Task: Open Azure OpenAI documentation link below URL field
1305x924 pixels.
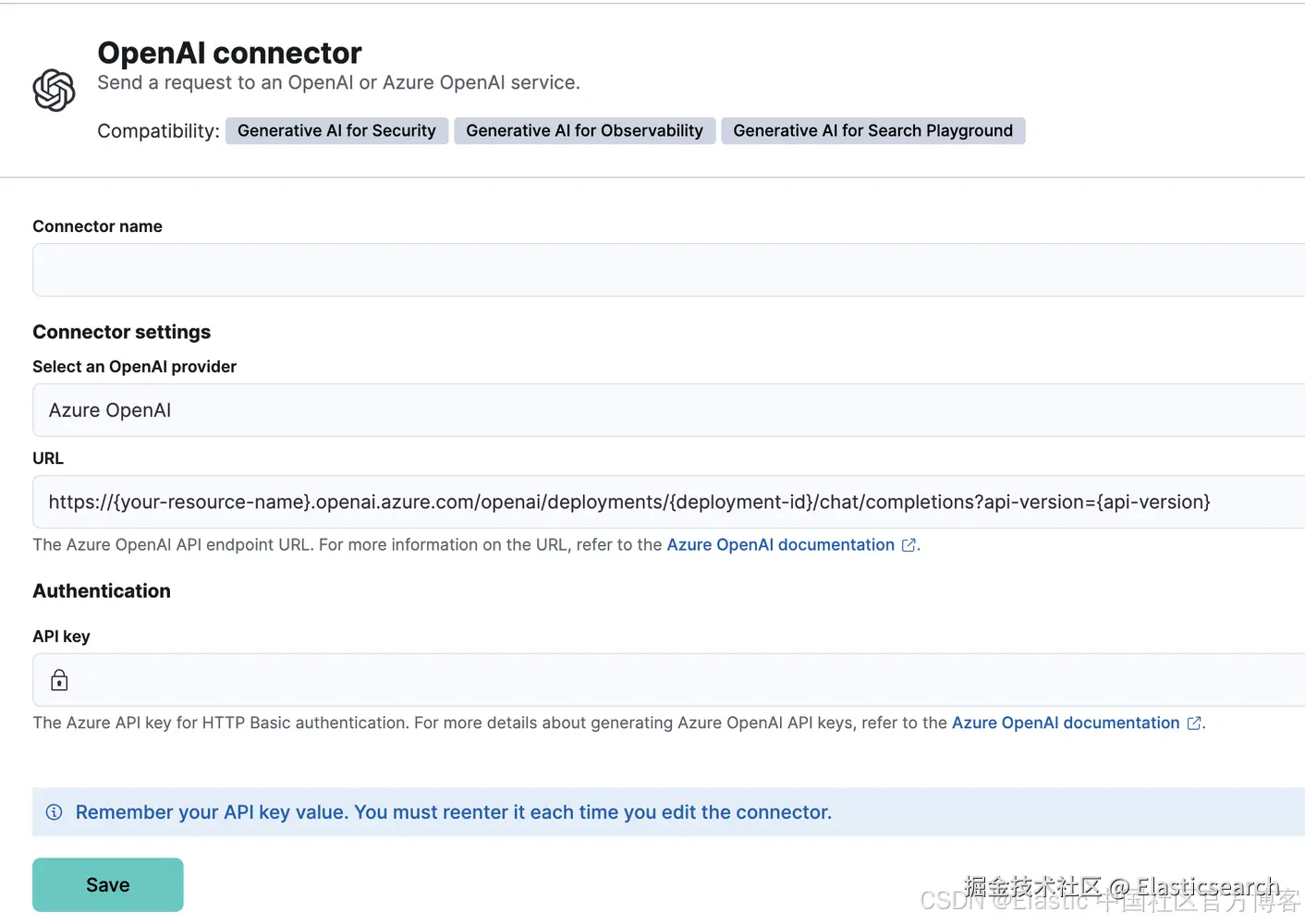Action: point(780,545)
